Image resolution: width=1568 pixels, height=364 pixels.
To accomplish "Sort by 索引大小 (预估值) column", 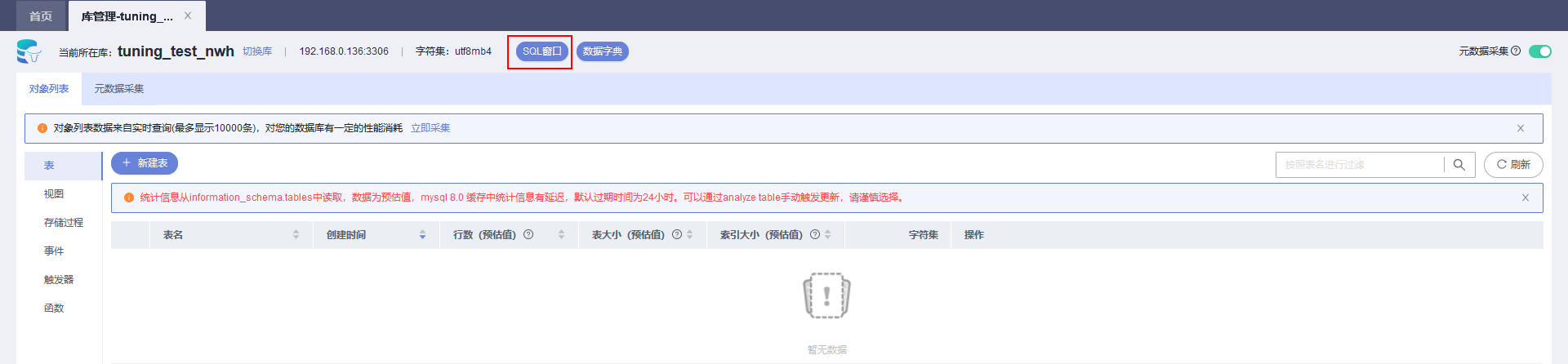I will (828, 235).
